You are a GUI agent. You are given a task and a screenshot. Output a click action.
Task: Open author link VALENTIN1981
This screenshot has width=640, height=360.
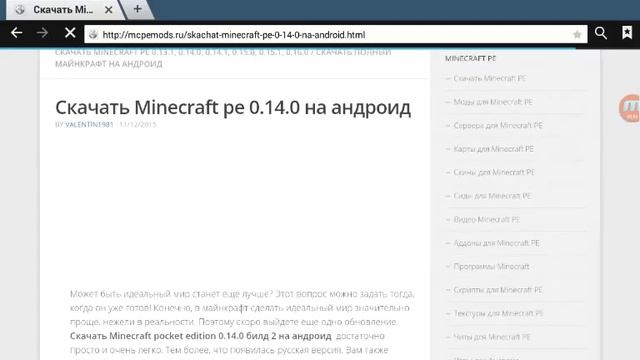(x=89, y=124)
